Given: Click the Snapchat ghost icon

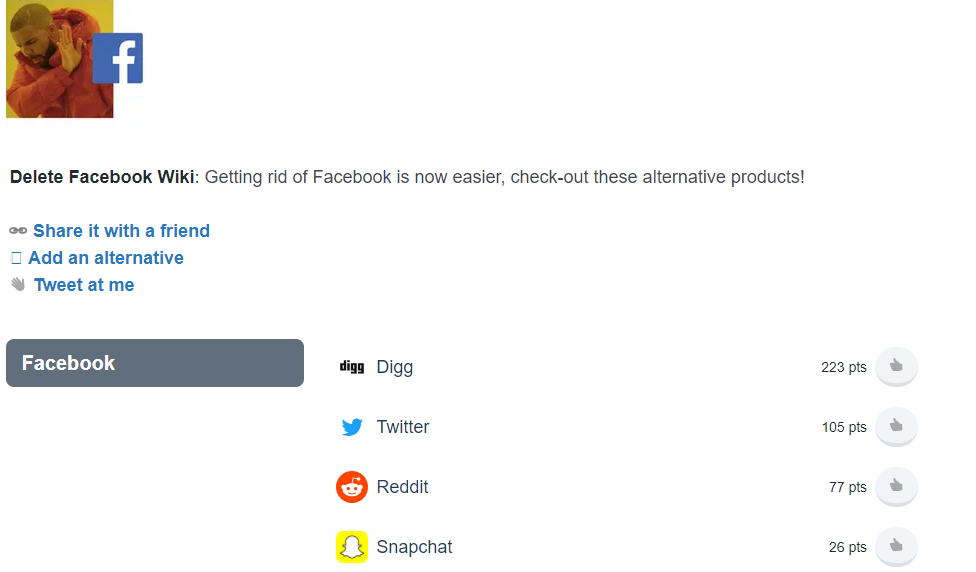Looking at the screenshot, I should point(352,546).
